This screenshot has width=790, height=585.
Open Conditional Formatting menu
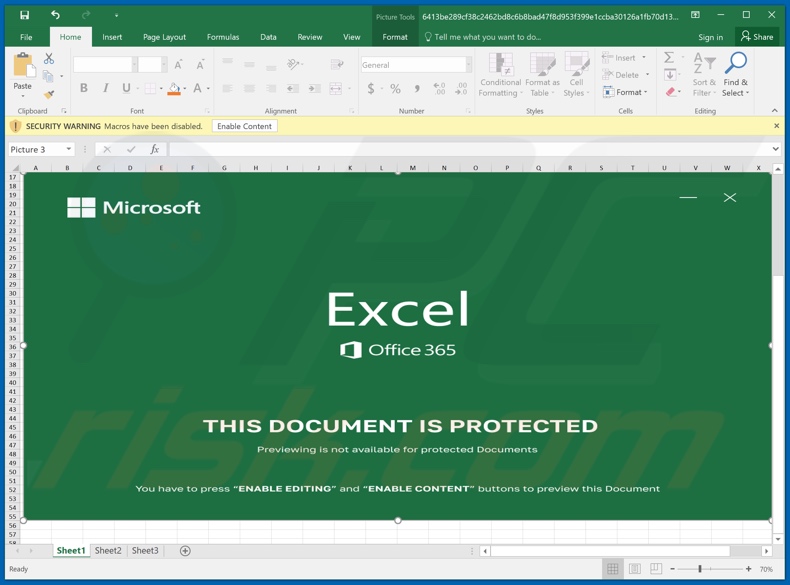point(500,75)
